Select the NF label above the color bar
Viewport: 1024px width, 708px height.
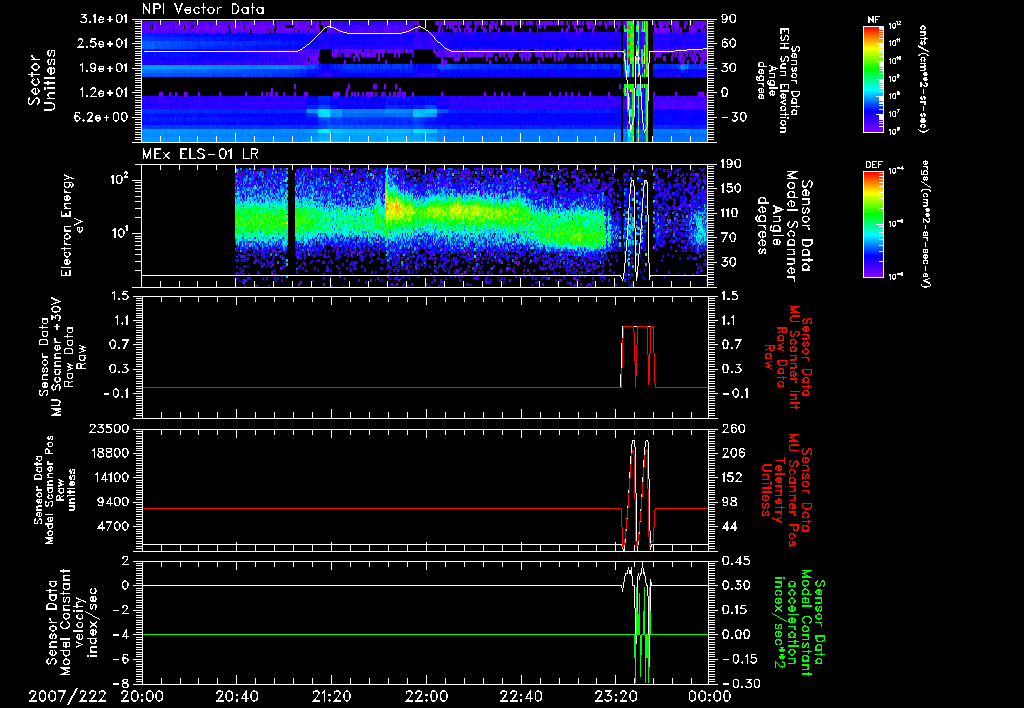click(873, 20)
